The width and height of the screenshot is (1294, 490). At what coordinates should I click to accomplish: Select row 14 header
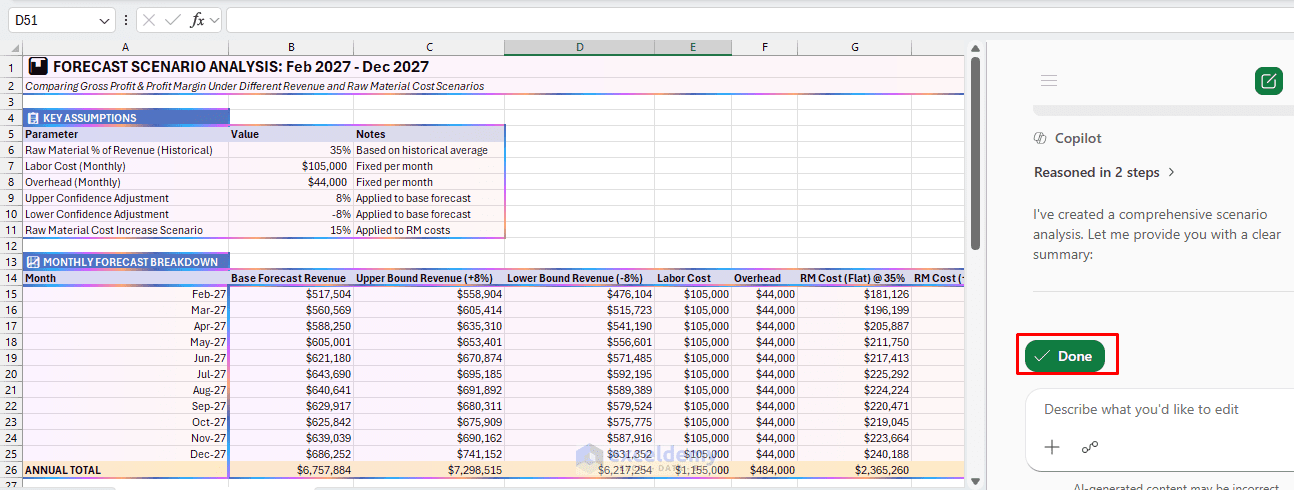click(11, 278)
